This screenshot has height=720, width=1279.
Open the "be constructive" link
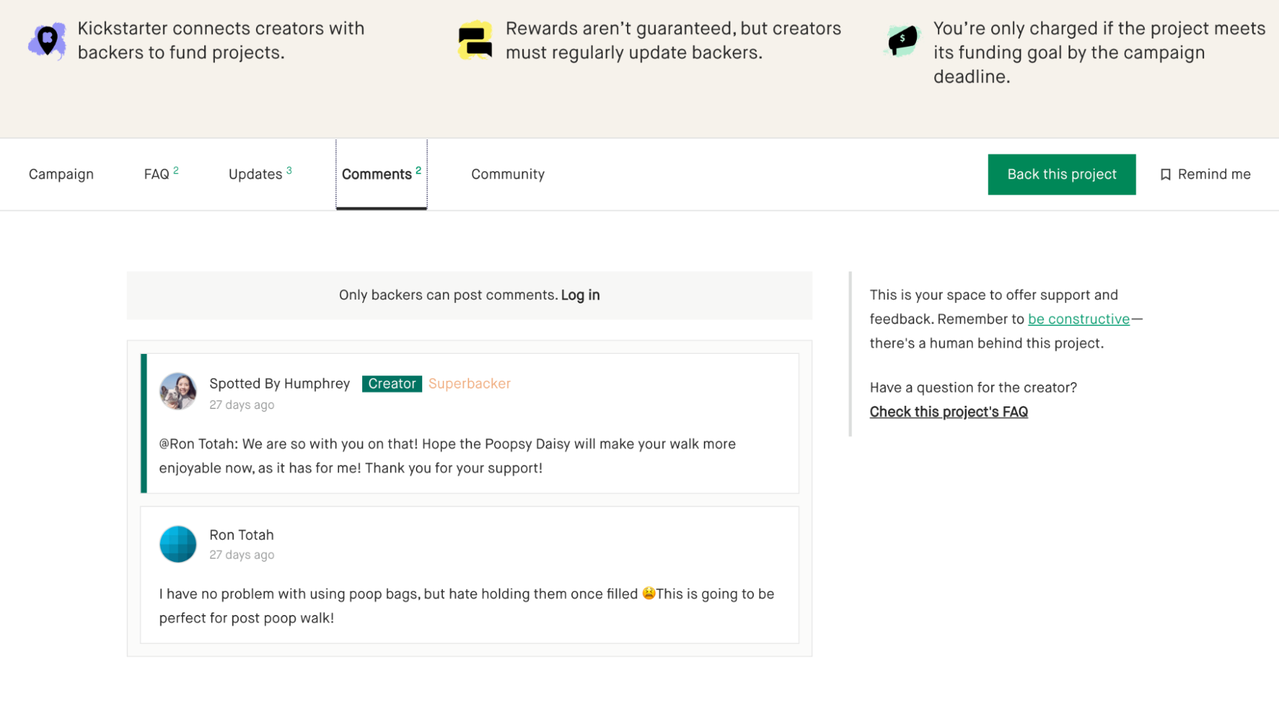click(1078, 320)
